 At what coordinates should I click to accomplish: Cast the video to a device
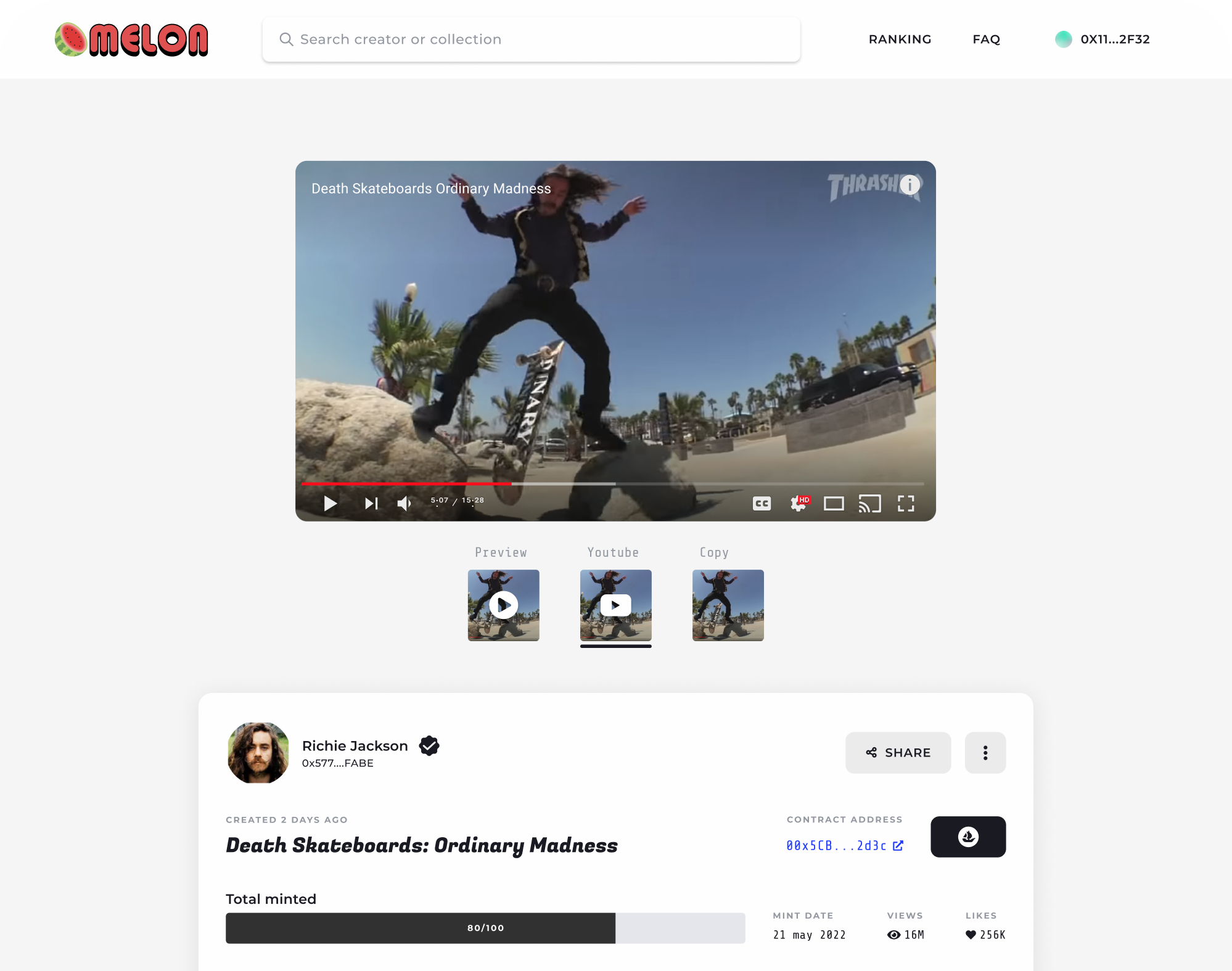(x=869, y=504)
